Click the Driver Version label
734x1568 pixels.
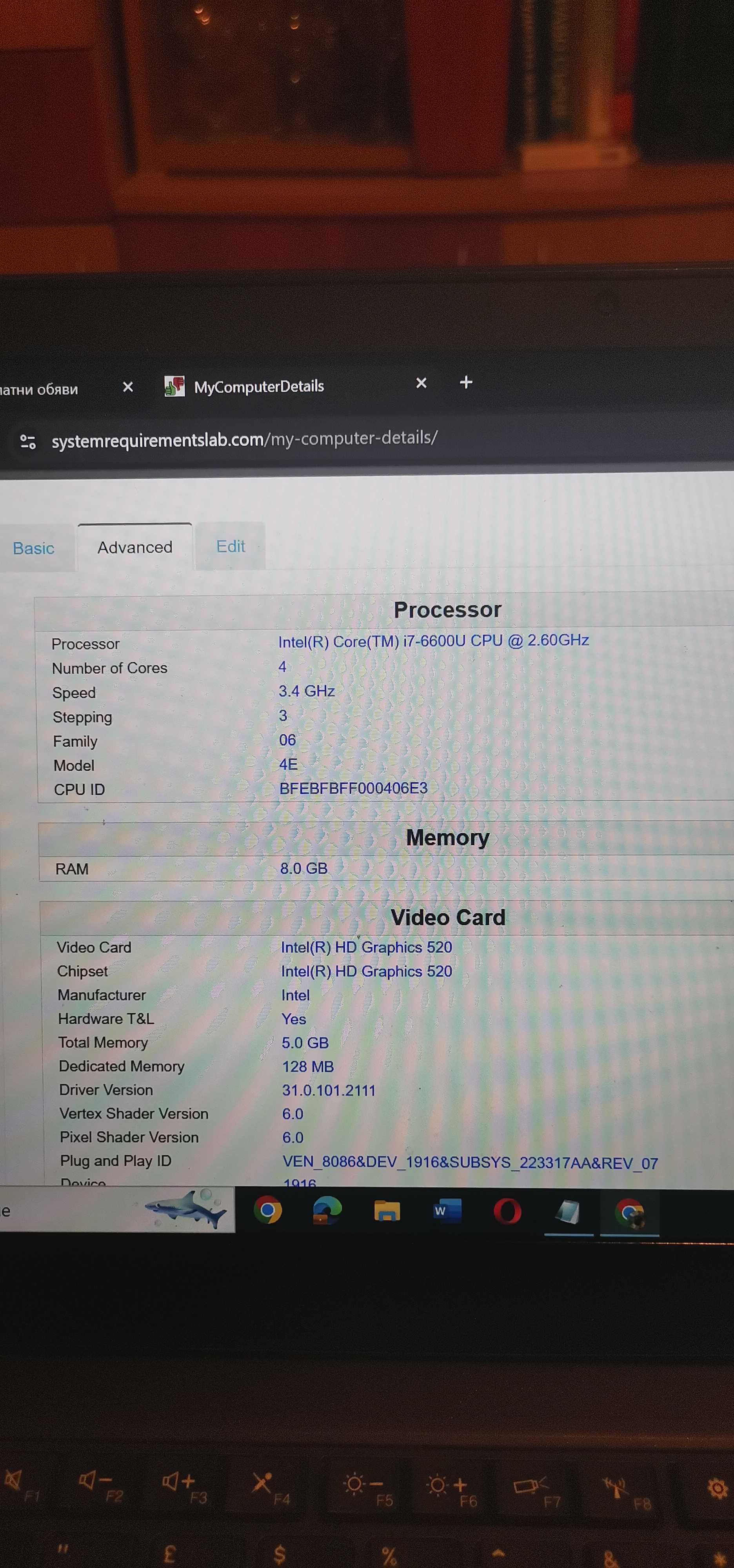click(x=106, y=1090)
